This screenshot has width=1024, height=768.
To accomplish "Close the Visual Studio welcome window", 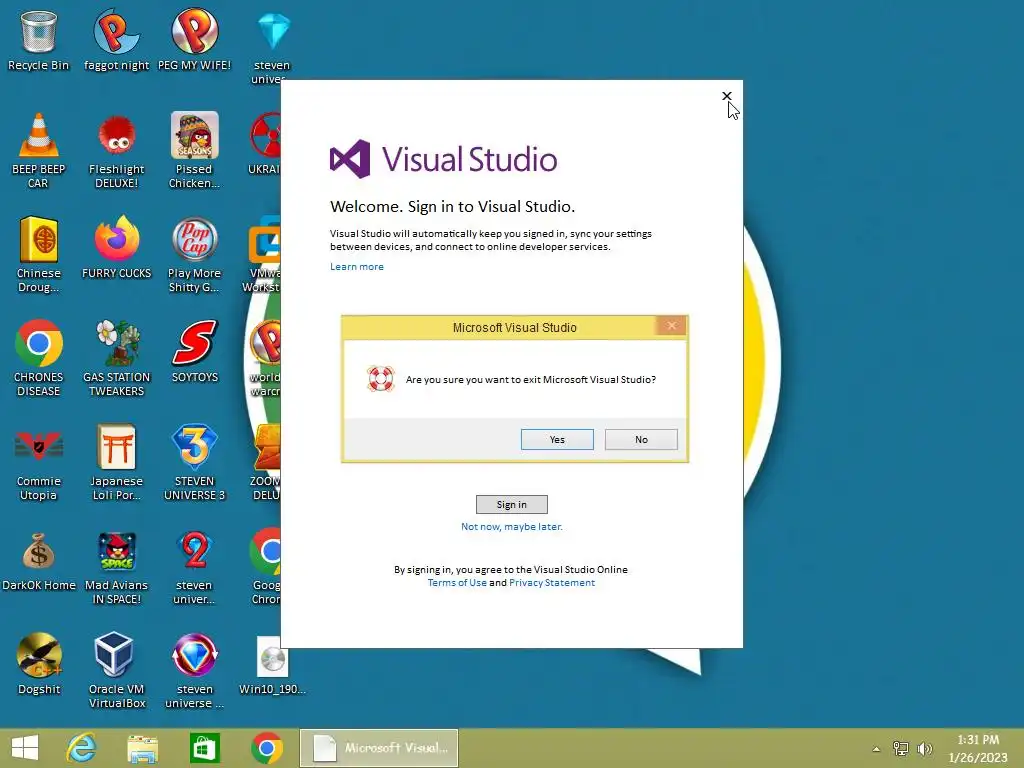I will pos(726,96).
